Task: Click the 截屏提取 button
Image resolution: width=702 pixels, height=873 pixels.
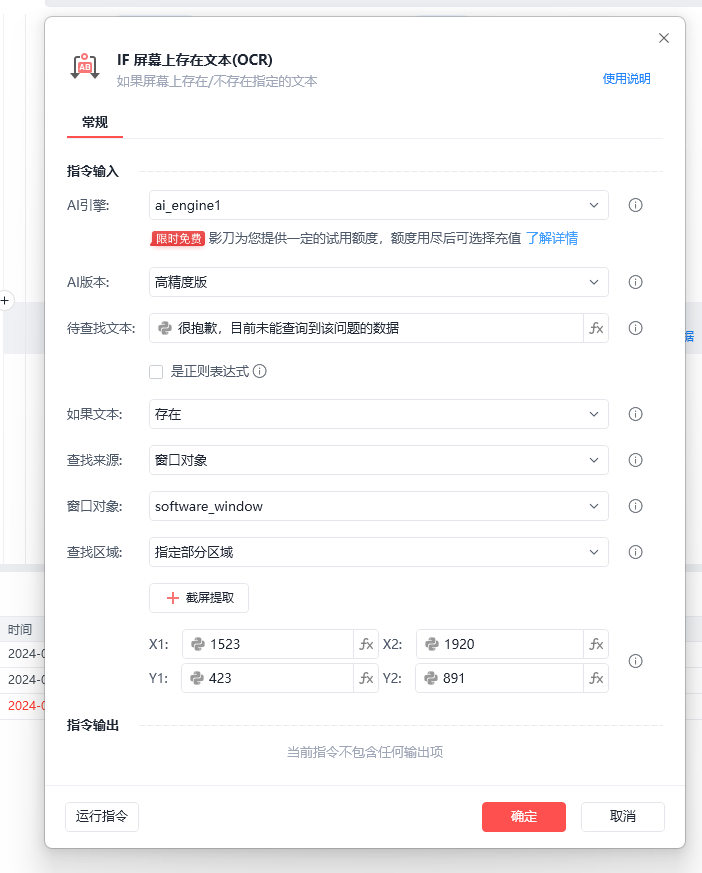Action: (x=199, y=598)
